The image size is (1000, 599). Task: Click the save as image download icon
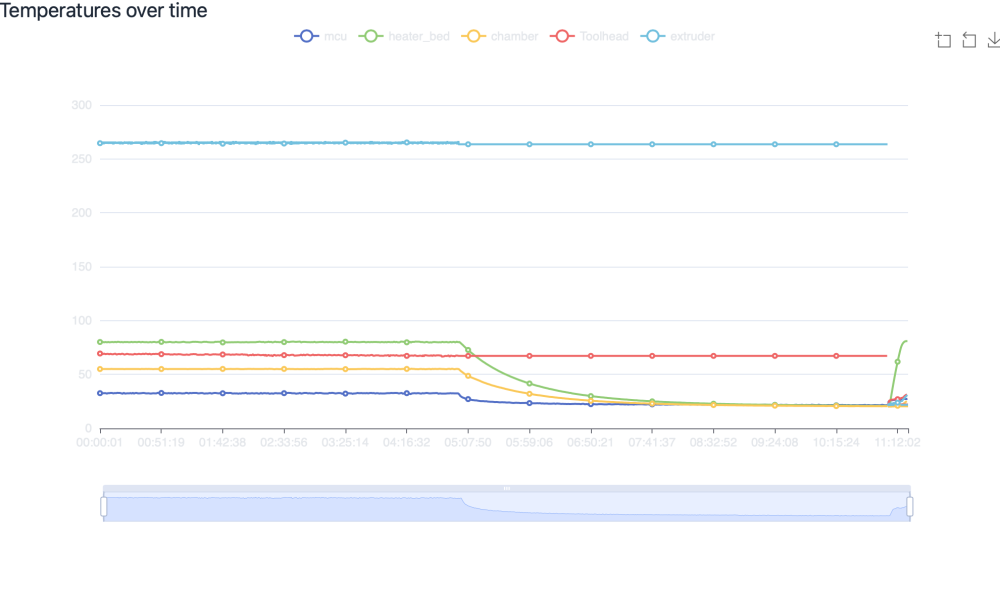[x=994, y=40]
